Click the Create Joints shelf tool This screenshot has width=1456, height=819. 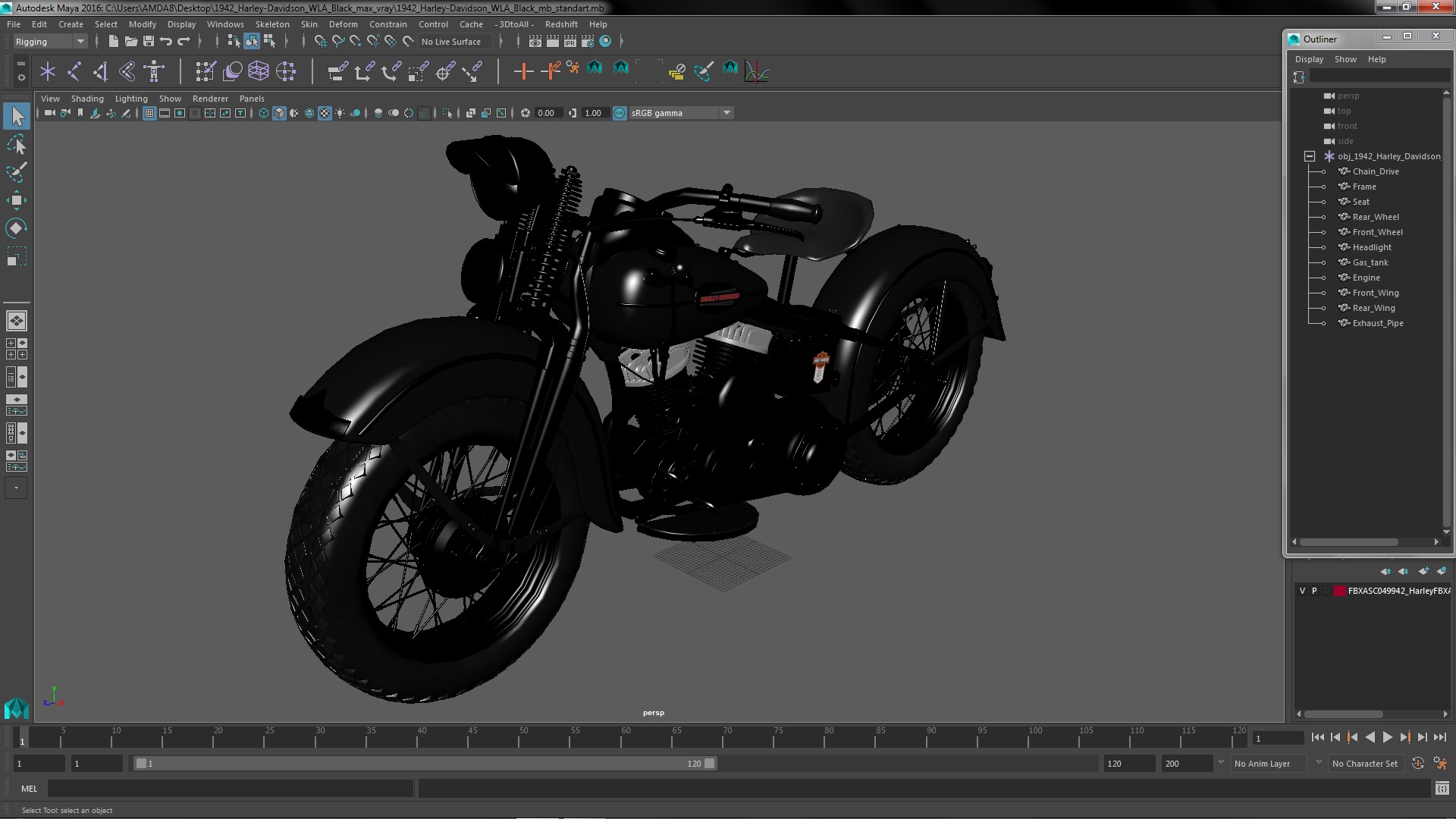coord(74,71)
